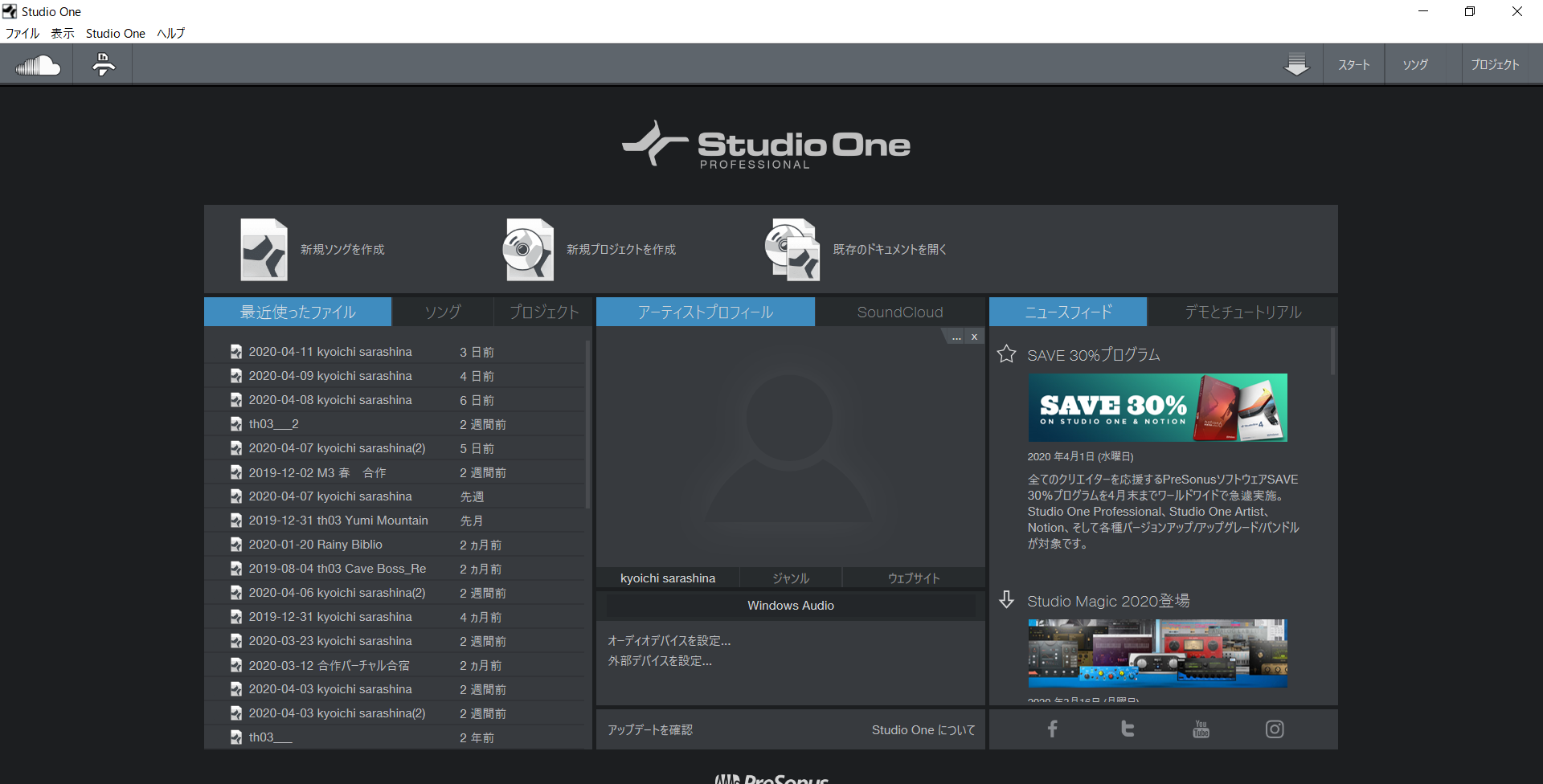This screenshot has height=784, width=1543.
Task: Open the SAVE 30% banner thumbnail
Action: tap(1157, 407)
